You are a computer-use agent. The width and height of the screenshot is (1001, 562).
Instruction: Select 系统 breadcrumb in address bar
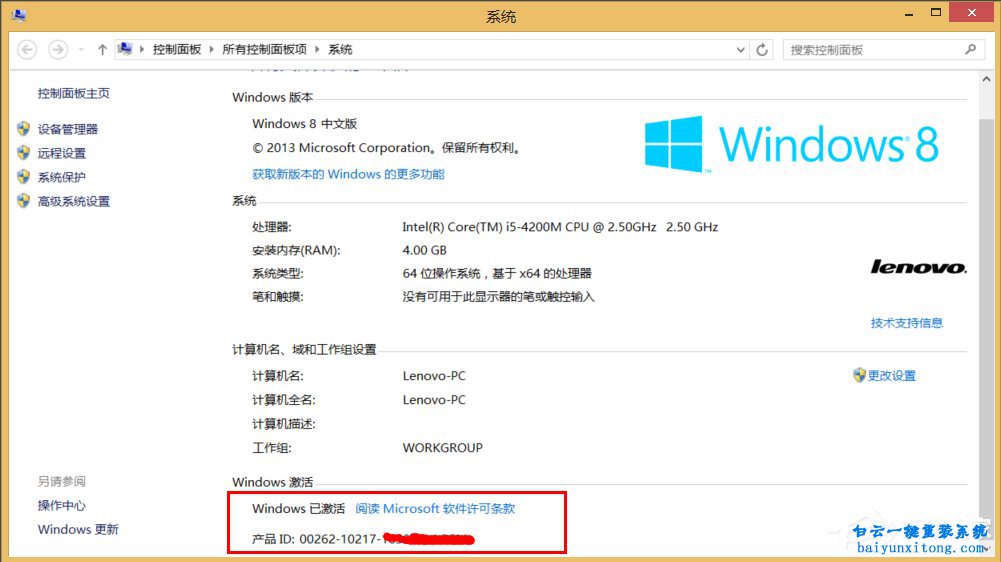340,49
